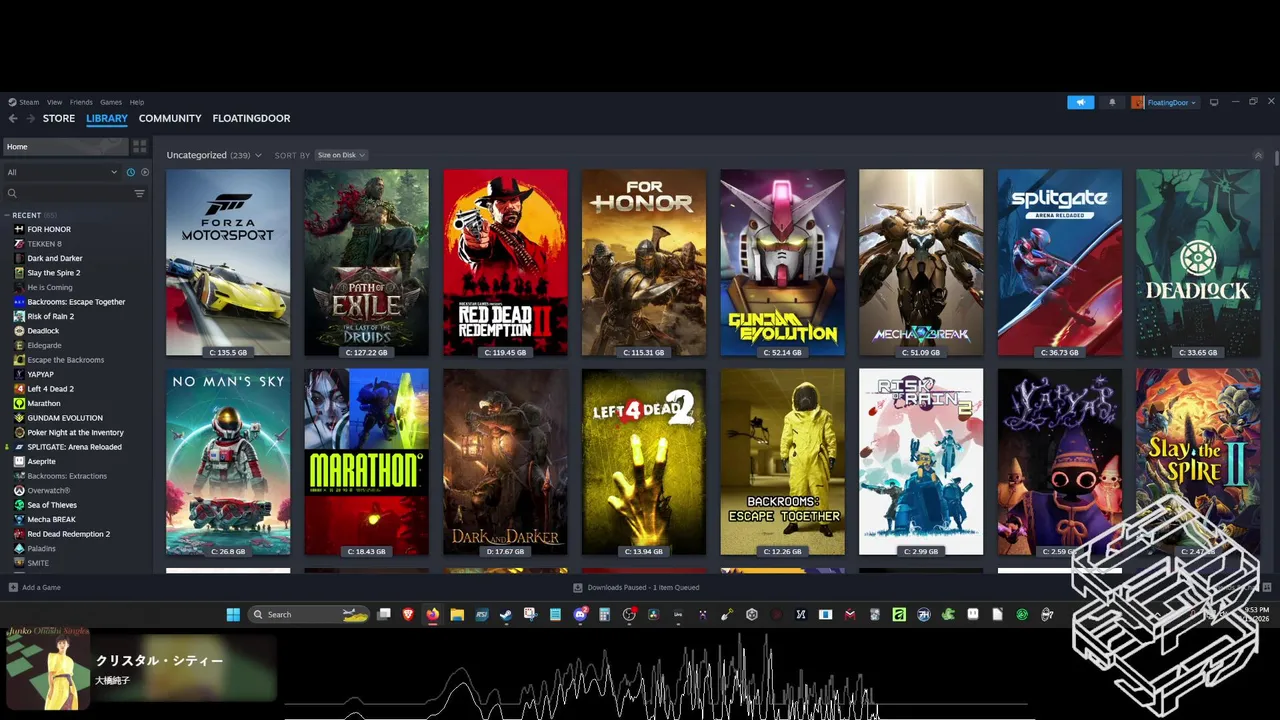This screenshot has height=720, width=1280.
Task: Click the library search magnifier icon
Action: (x=12, y=194)
